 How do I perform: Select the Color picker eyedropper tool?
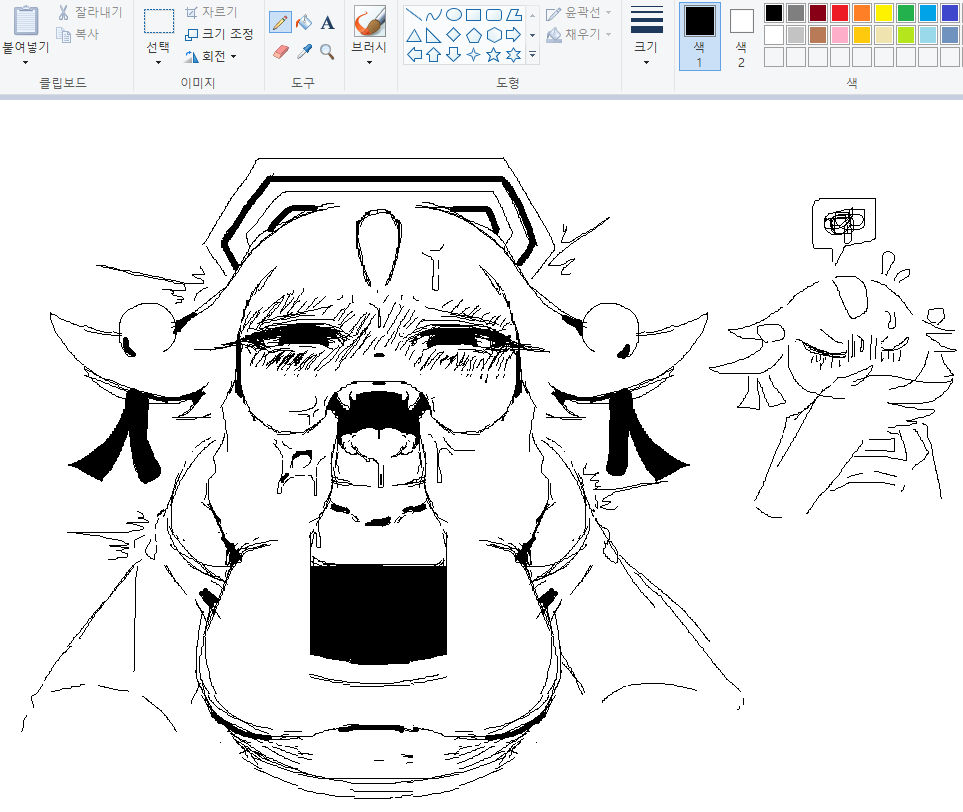coord(304,52)
